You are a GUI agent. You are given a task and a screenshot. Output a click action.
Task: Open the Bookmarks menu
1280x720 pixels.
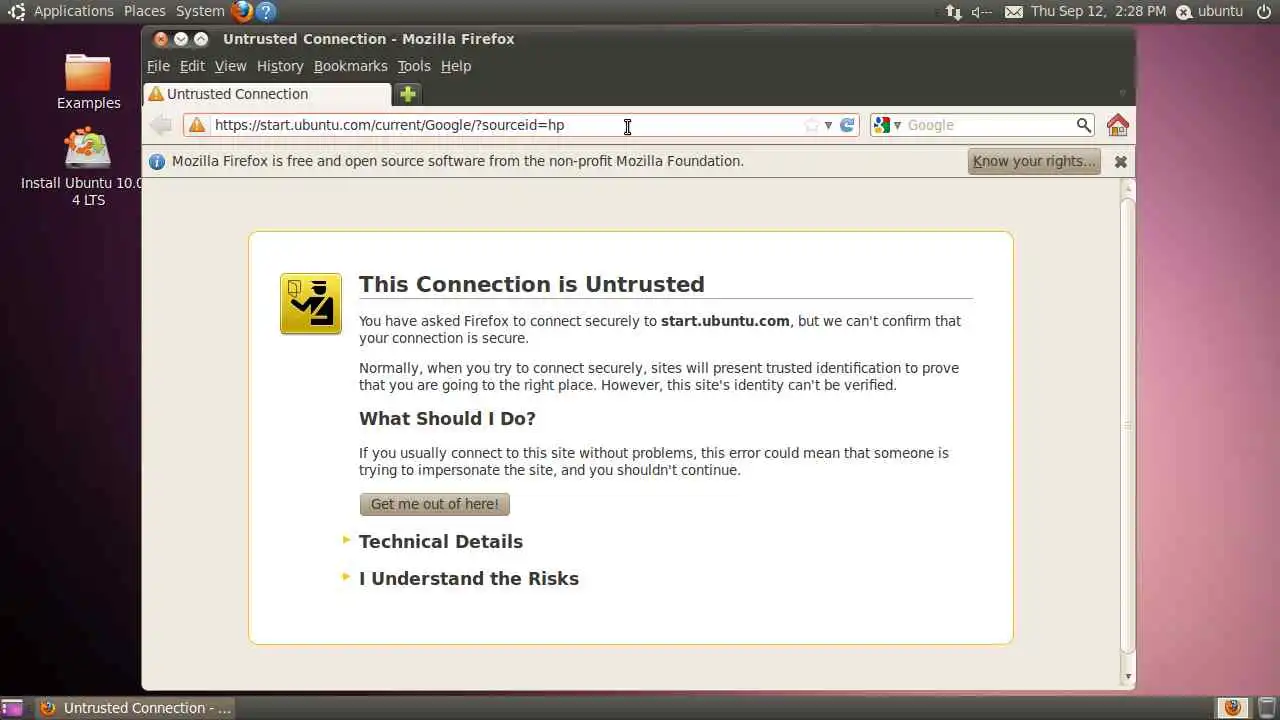(350, 66)
